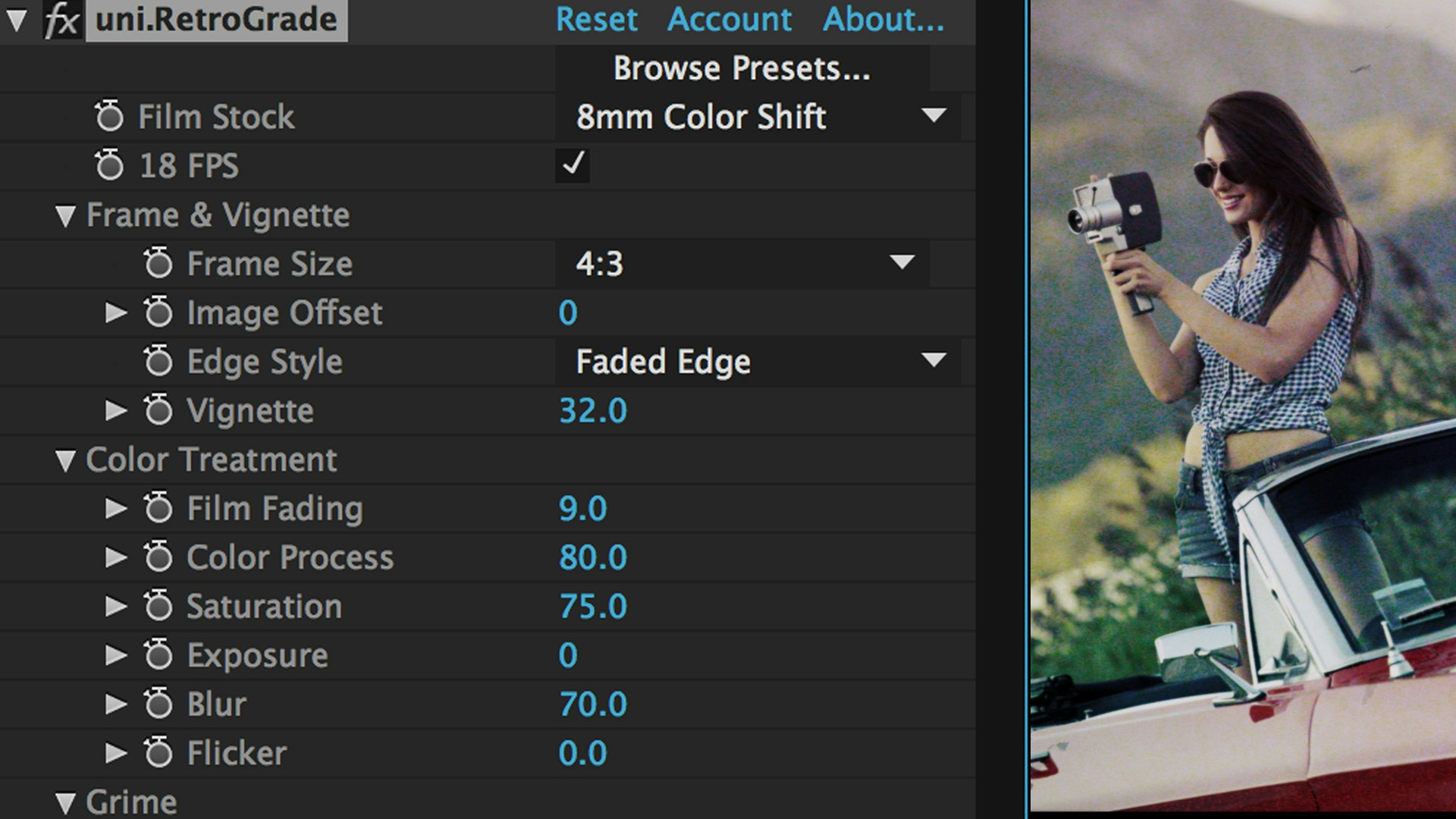Open the Account link
The width and height of the screenshot is (1456, 819).
(729, 20)
